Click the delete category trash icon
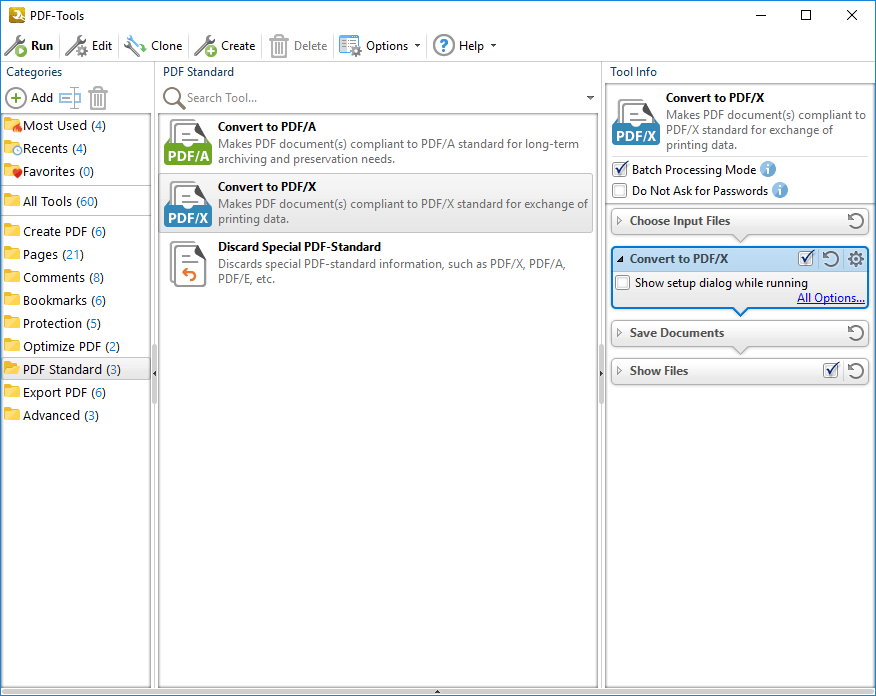This screenshot has width=876, height=696. click(98, 98)
